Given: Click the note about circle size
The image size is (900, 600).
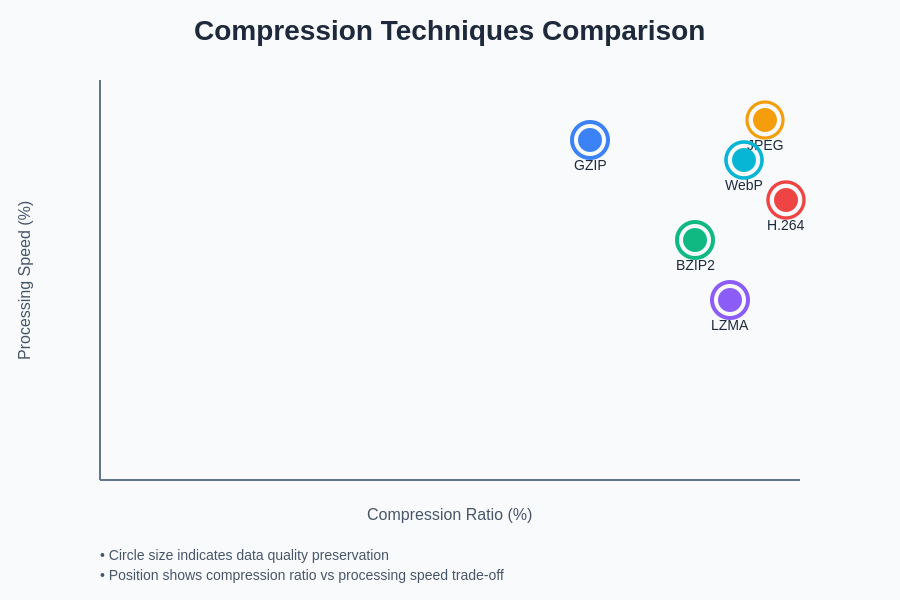Looking at the screenshot, I should (244, 555).
